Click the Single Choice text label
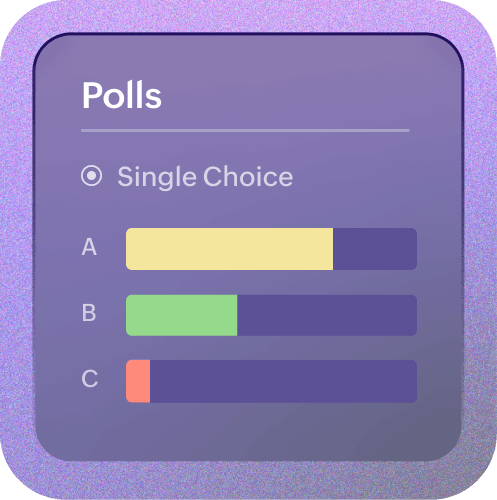The height and width of the screenshot is (500, 497). tap(205, 177)
